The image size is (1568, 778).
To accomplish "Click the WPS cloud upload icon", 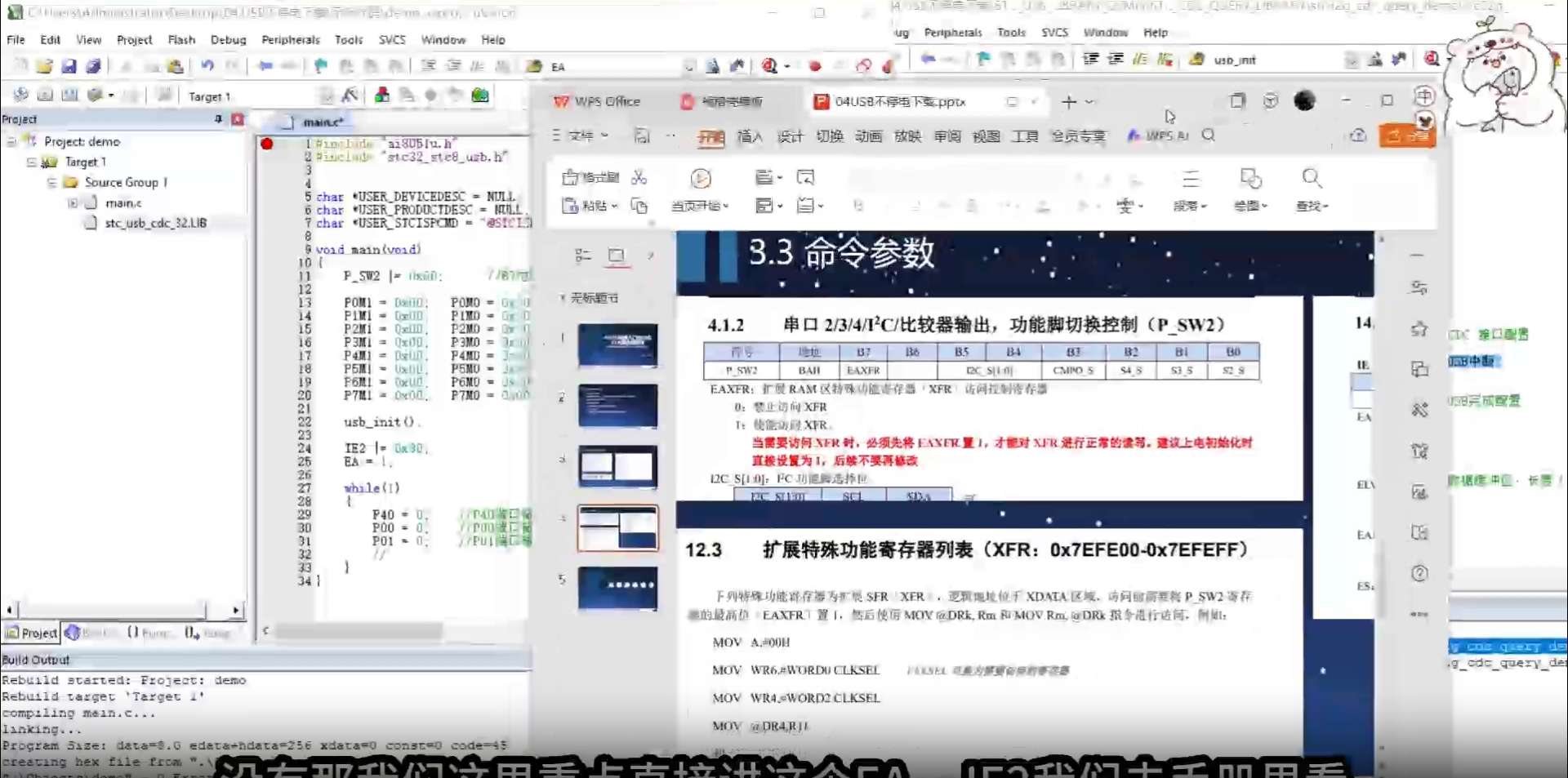I will click(1358, 136).
